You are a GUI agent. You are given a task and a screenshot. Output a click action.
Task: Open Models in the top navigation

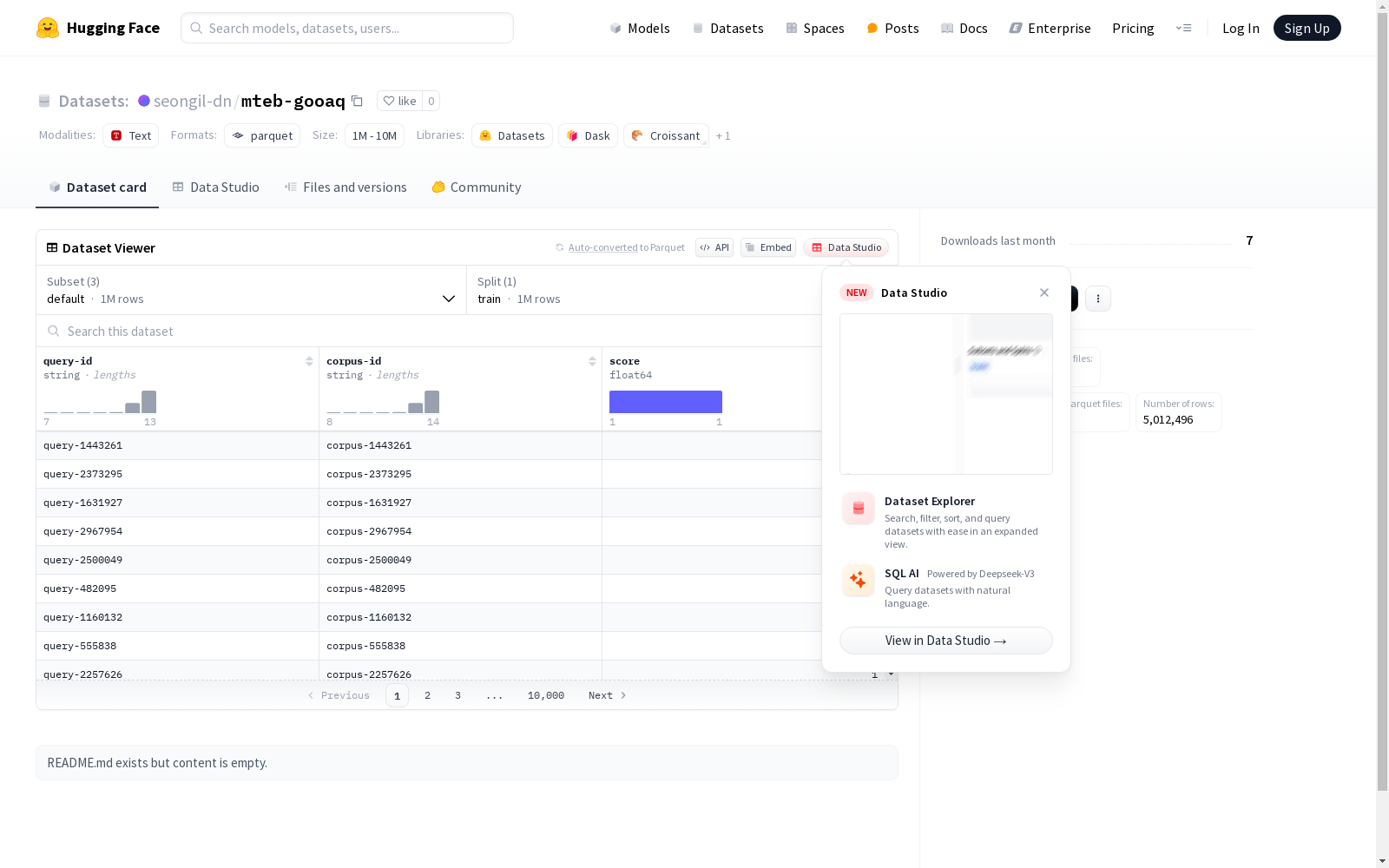640,28
